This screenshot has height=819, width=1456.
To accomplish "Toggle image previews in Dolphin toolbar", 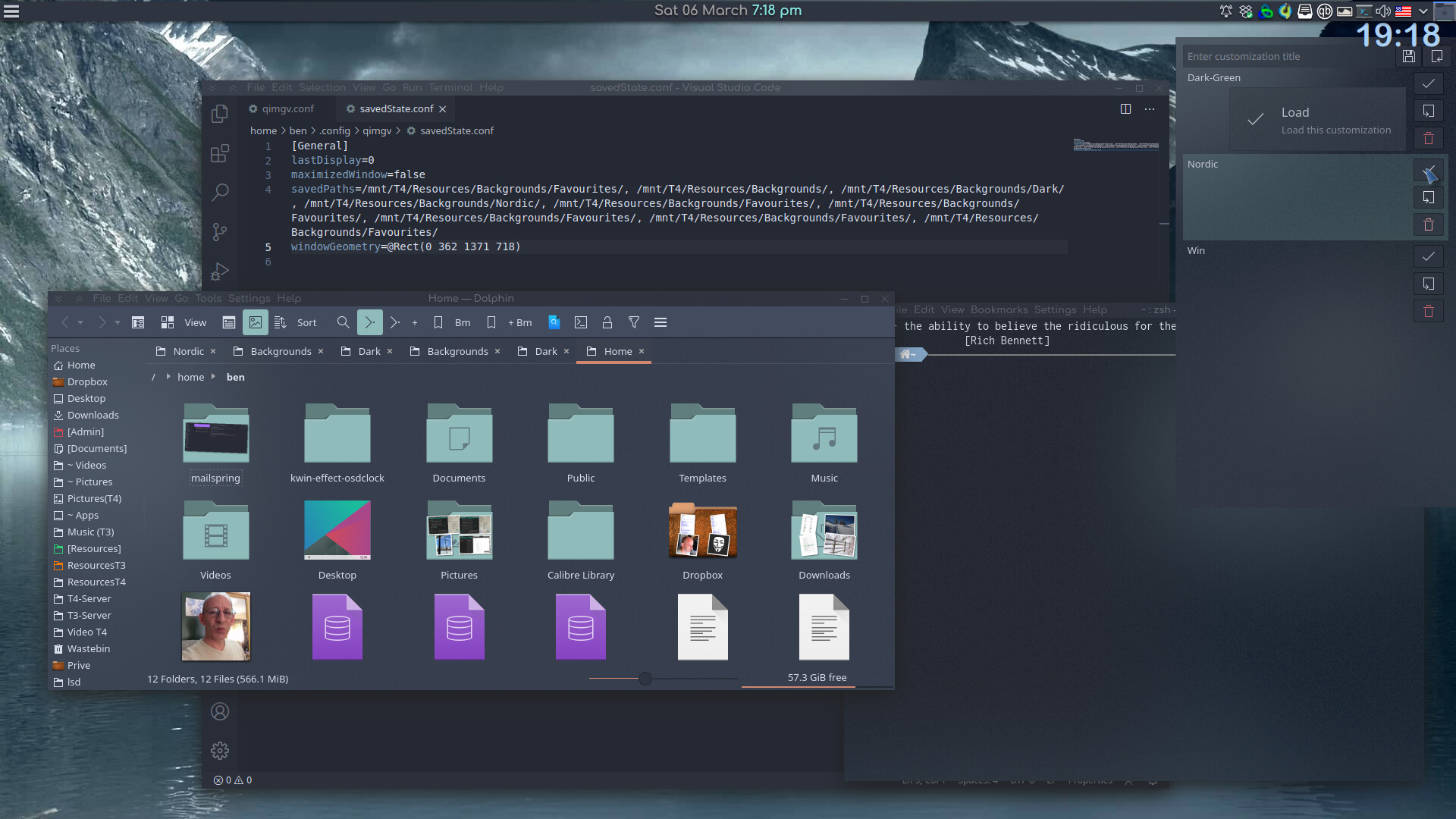I will click(256, 322).
